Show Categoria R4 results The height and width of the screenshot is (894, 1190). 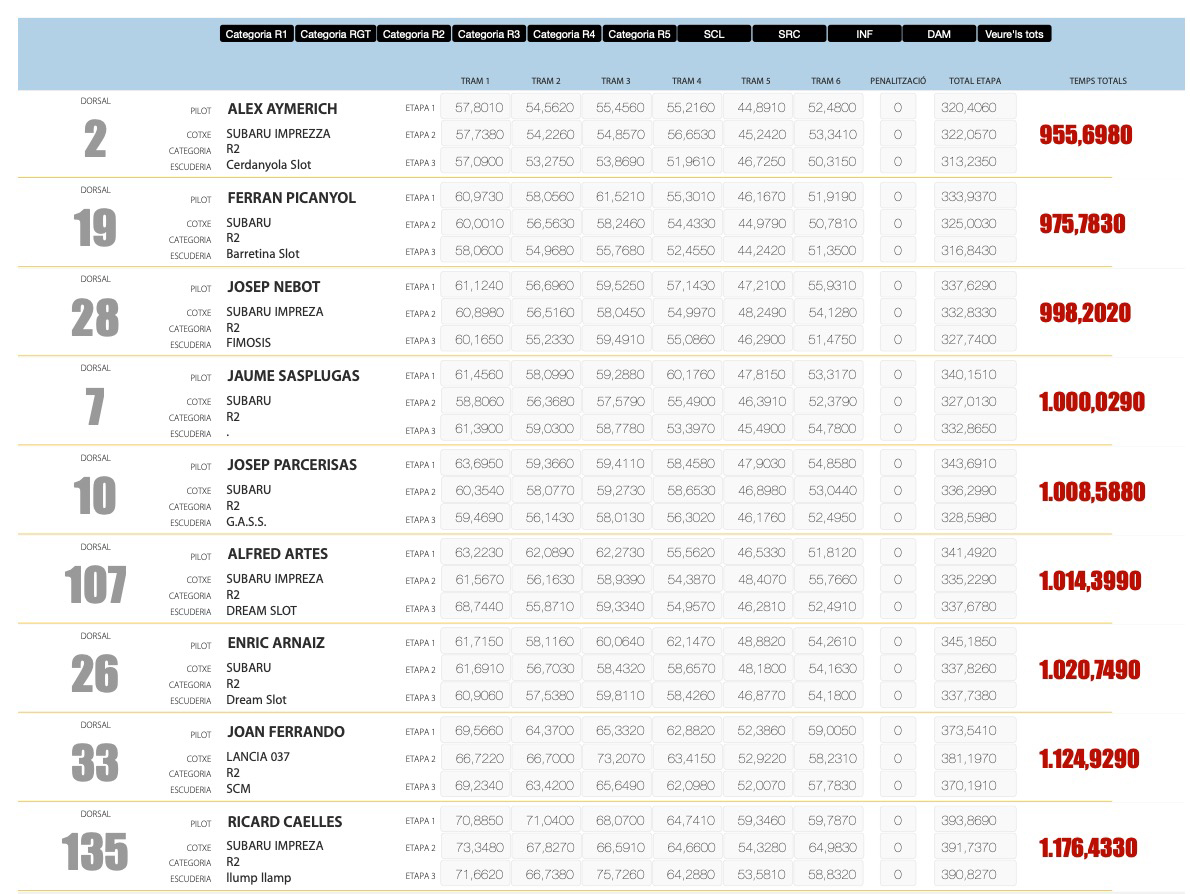(564, 34)
